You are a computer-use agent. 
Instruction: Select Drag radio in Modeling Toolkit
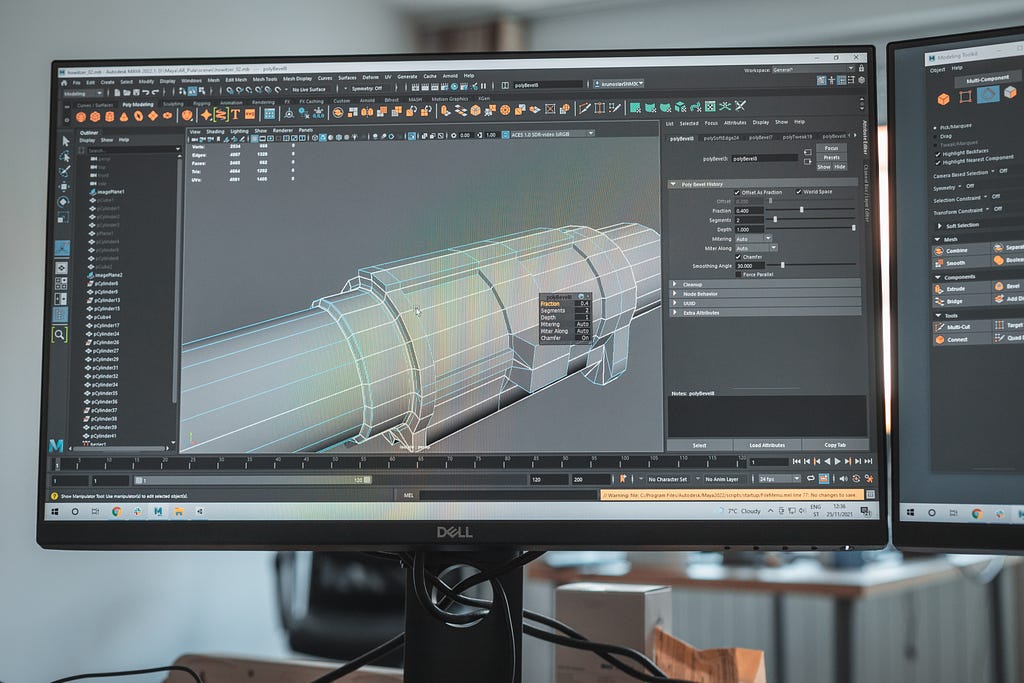935,138
